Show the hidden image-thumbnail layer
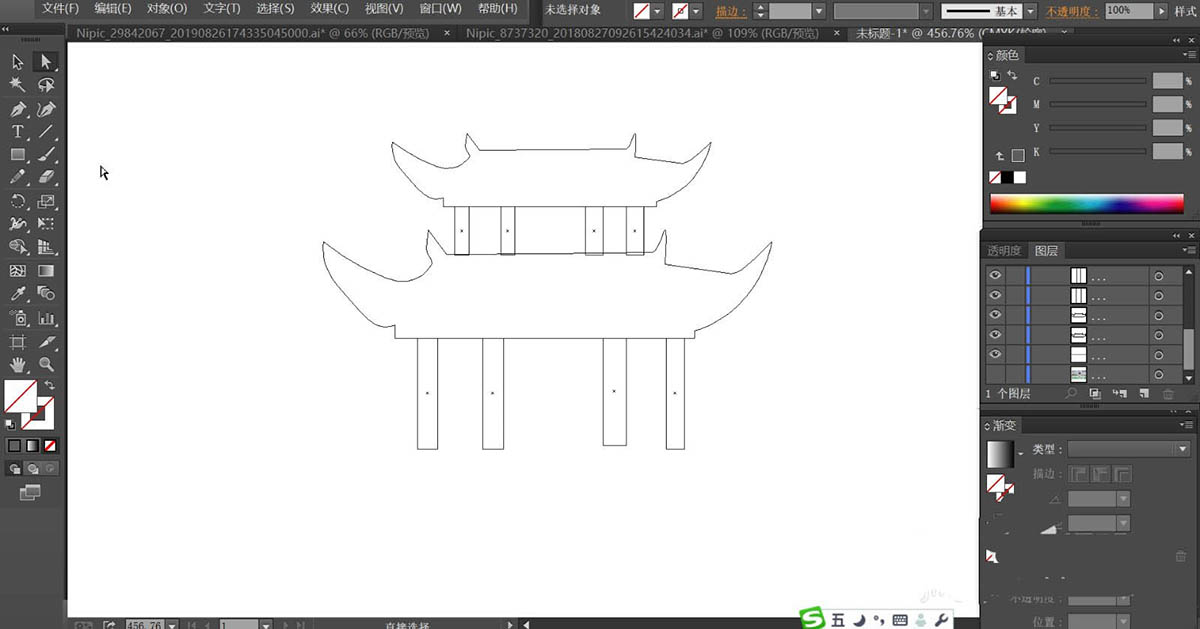1200x629 pixels. pos(995,374)
